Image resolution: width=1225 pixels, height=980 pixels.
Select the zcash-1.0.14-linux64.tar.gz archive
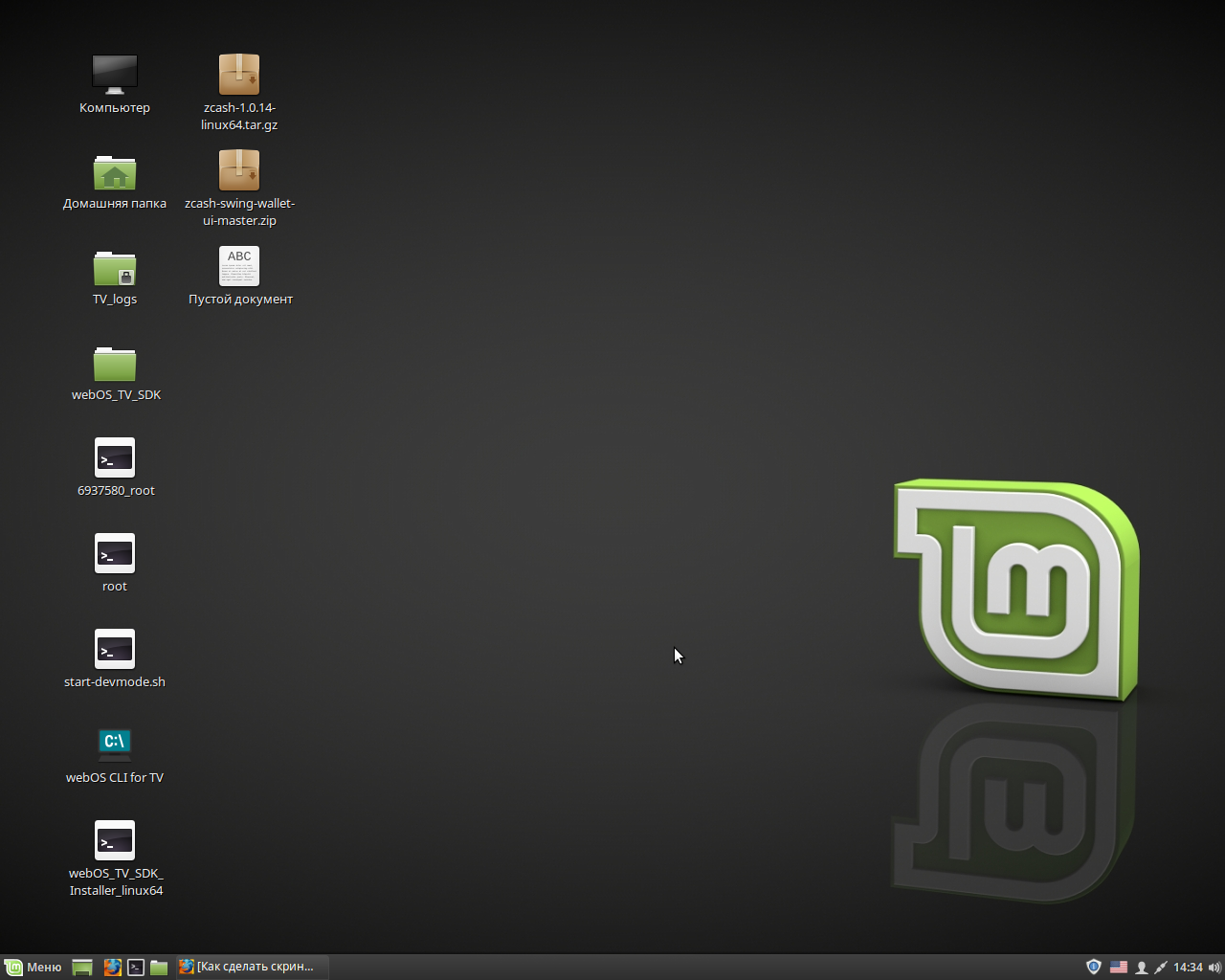[x=239, y=75]
